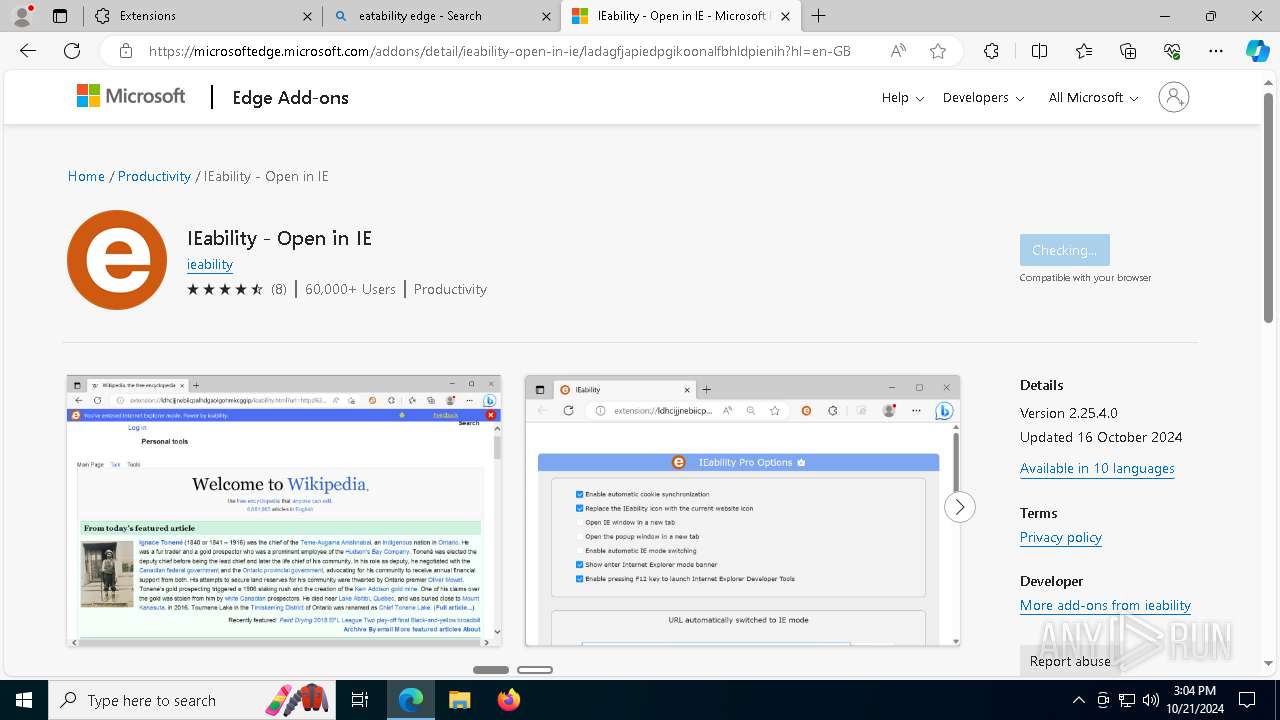
Task: Open the ieability publisher link
Action: pyautogui.click(x=210, y=264)
